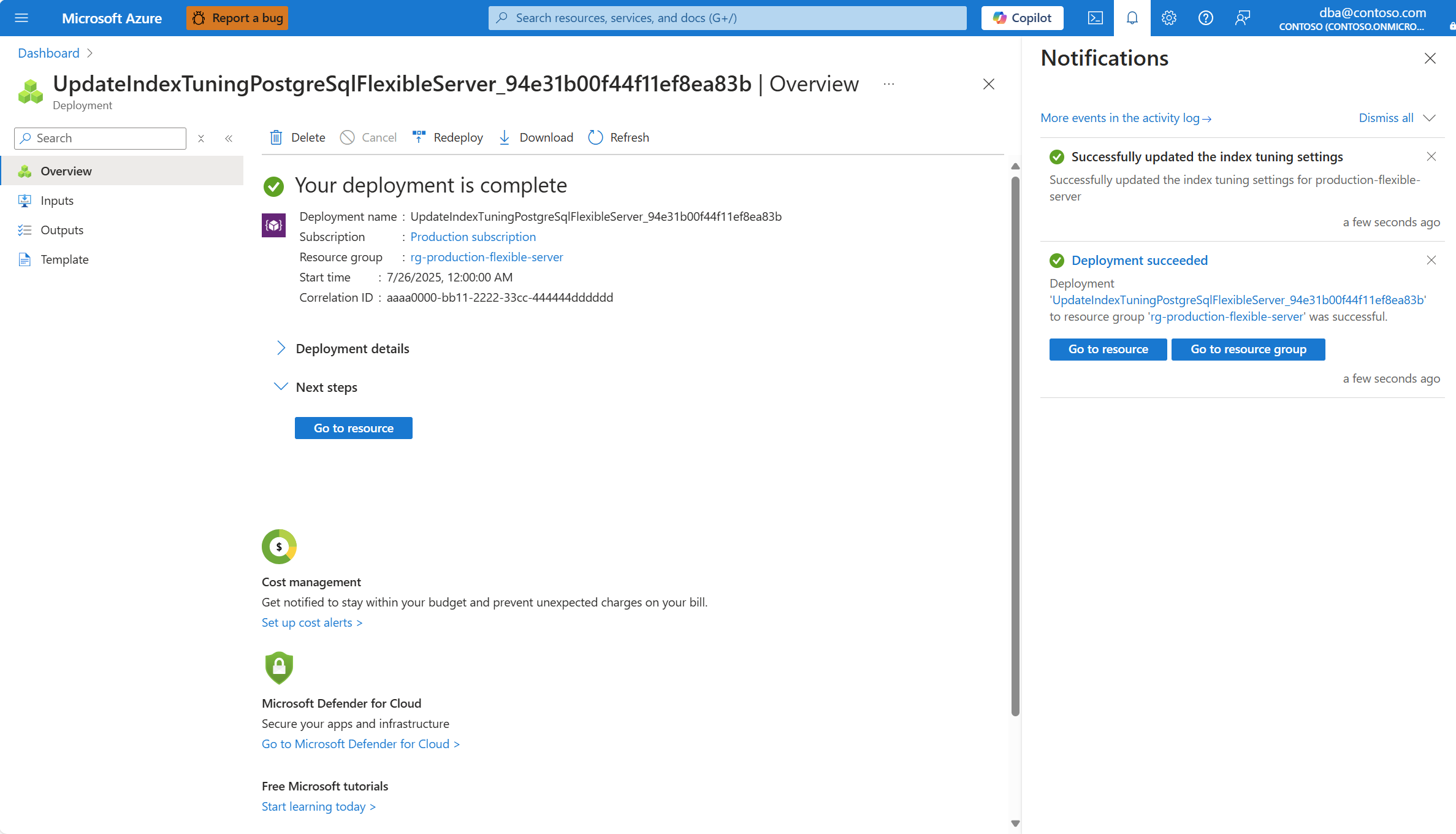Screen dimensions: 1456x834
Task: Open rg-production-flexible-server resource group link
Action: tap(486, 257)
